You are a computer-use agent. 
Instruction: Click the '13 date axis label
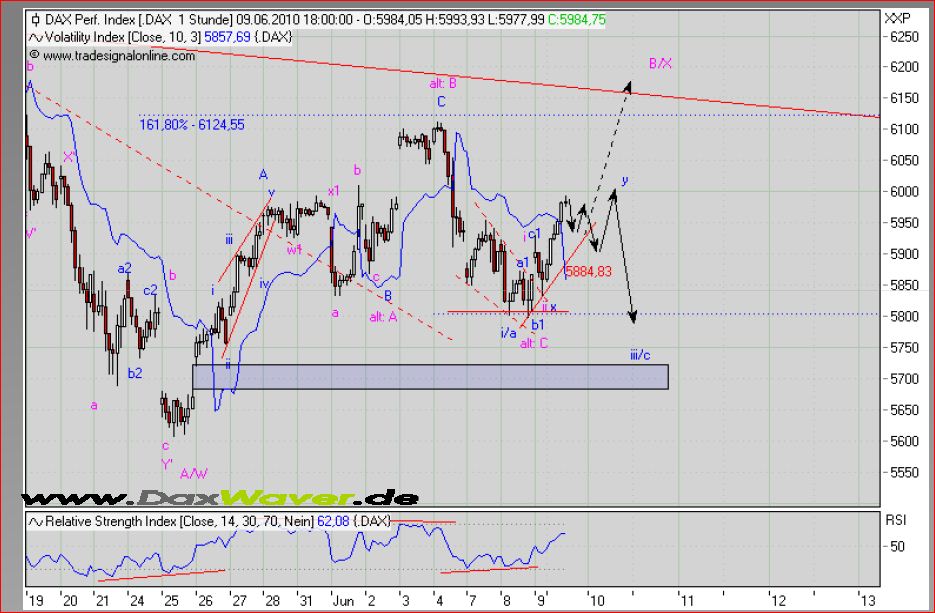tap(866, 600)
